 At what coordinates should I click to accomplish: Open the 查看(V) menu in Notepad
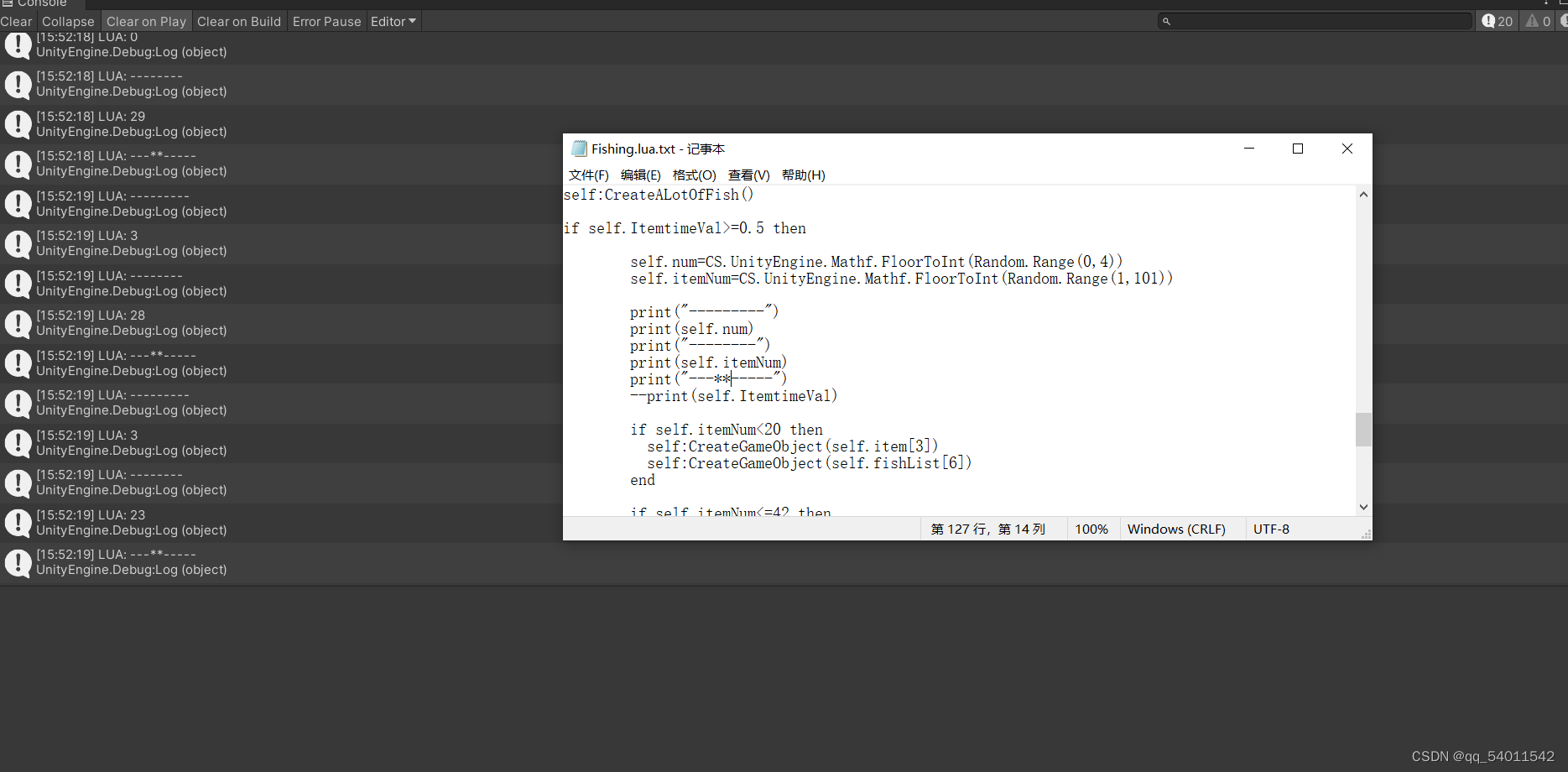748,175
